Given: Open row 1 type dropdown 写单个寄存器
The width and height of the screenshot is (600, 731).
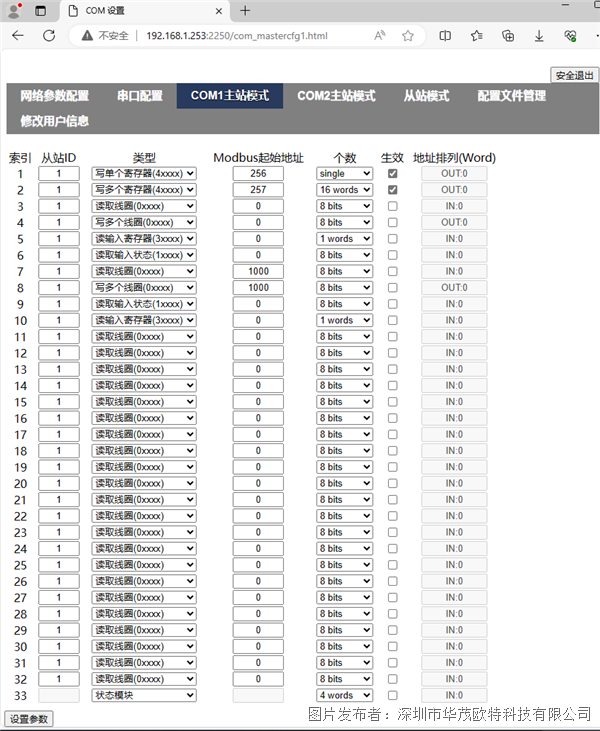Looking at the screenshot, I should [x=144, y=173].
